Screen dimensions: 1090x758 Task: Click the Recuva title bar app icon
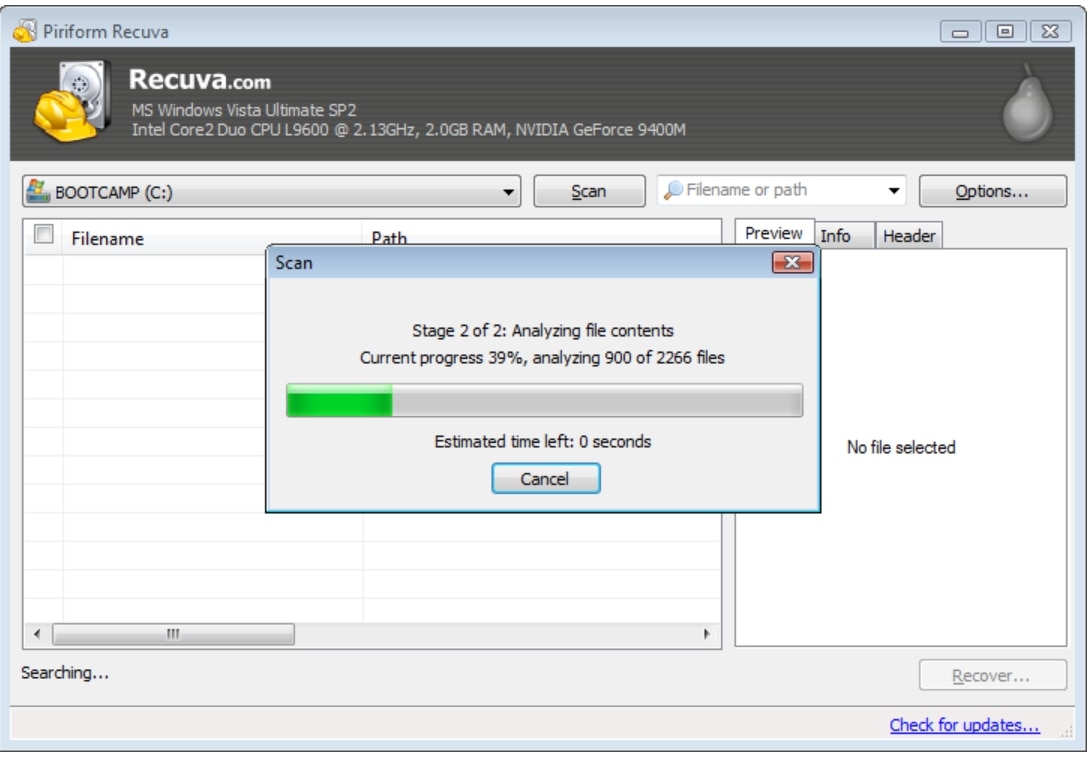click(25, 31)
